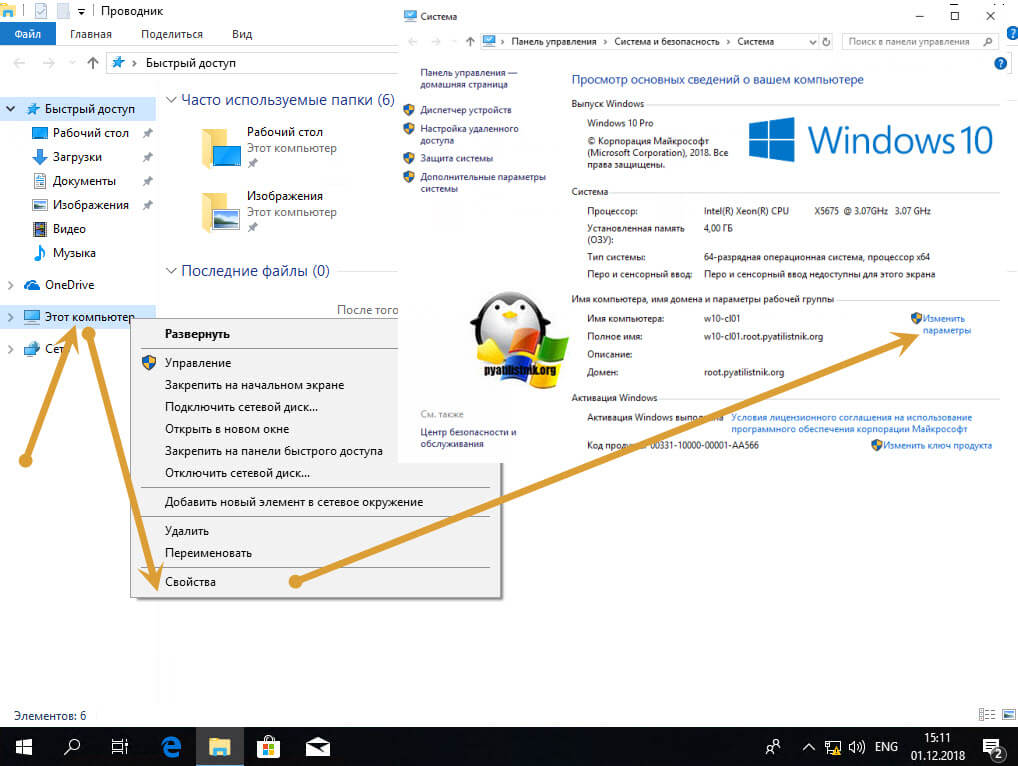This screenshot has width=1018, height=766.
Task: Open the Система address bar history dropdown
Action: pos(812,42)
